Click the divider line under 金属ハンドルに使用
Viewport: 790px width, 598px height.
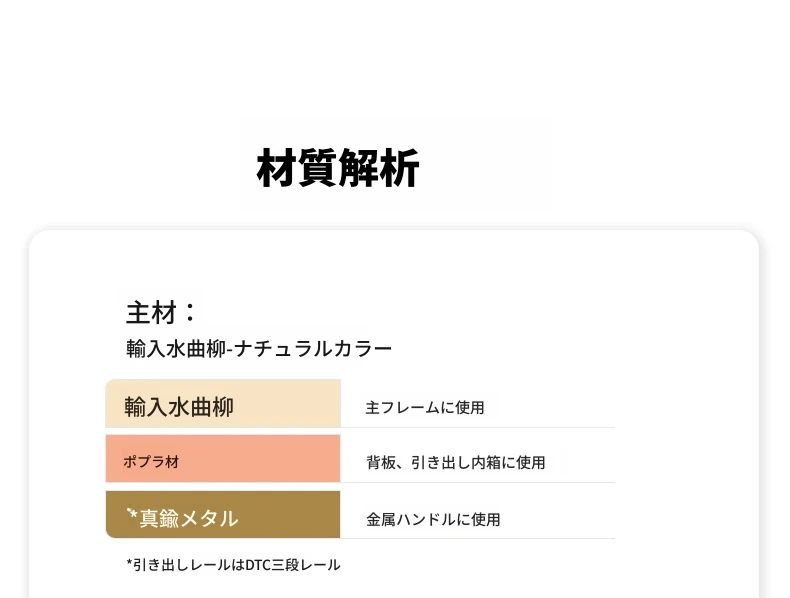point(478,538)
